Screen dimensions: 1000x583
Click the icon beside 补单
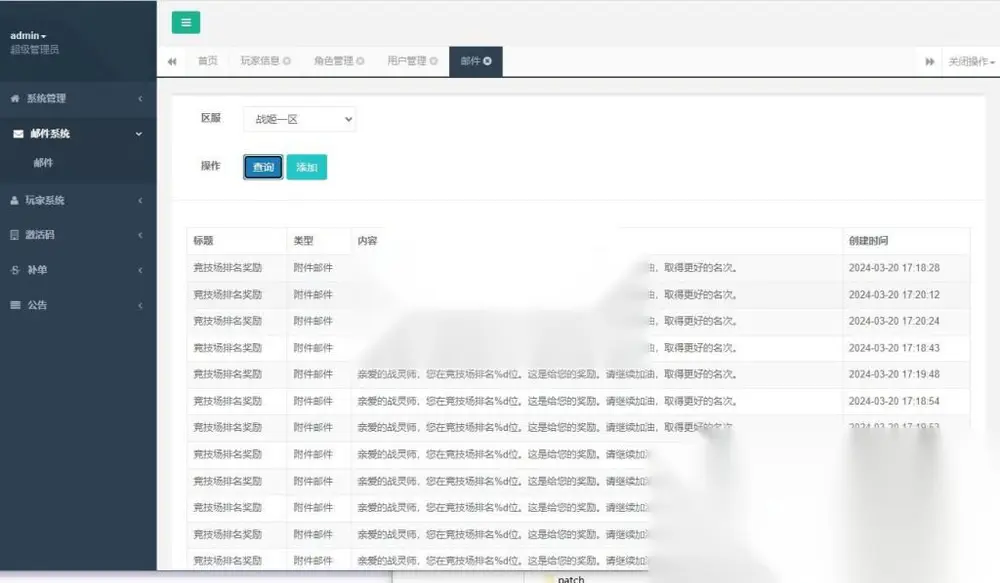[15, 270]
